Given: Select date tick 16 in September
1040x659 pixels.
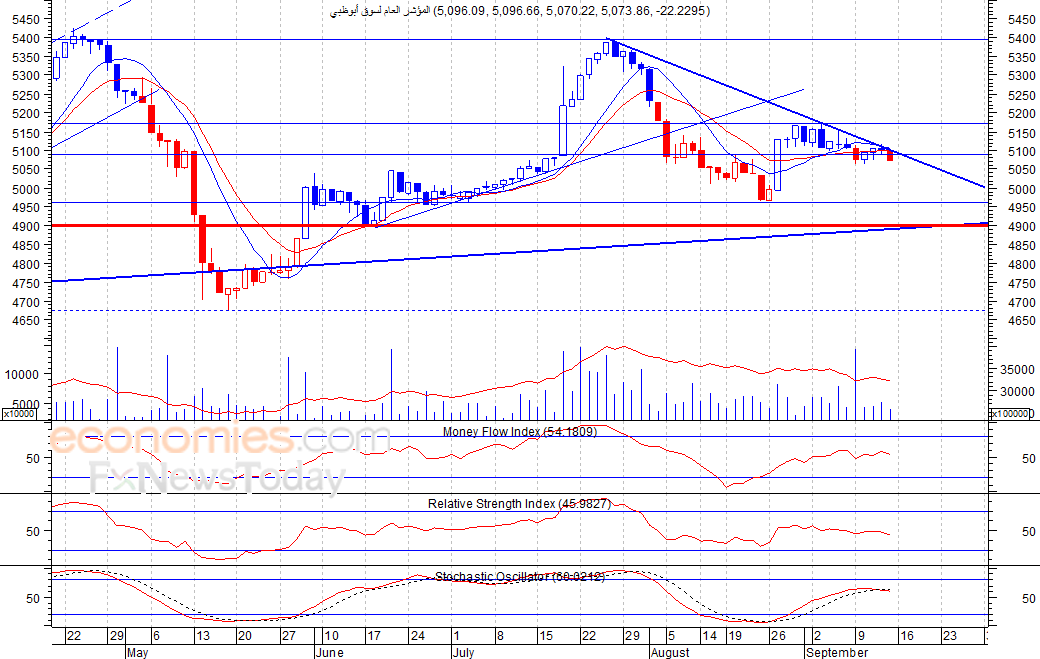Looking at the screenshot, I should tap(907, 636).
